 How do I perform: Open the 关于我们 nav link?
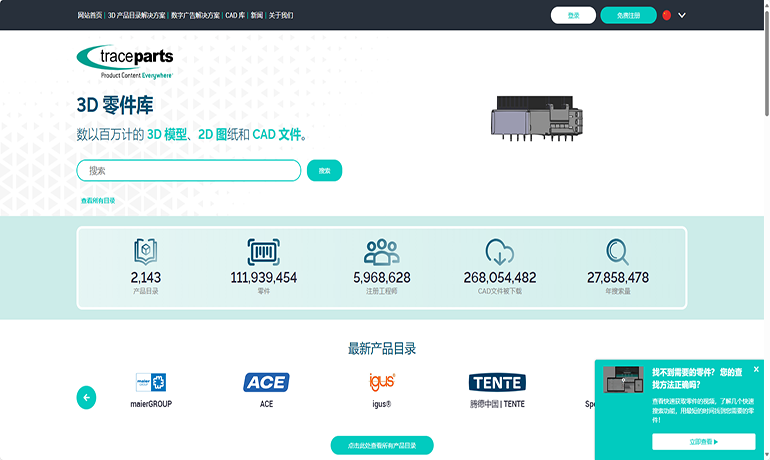[x=281, y=15]
